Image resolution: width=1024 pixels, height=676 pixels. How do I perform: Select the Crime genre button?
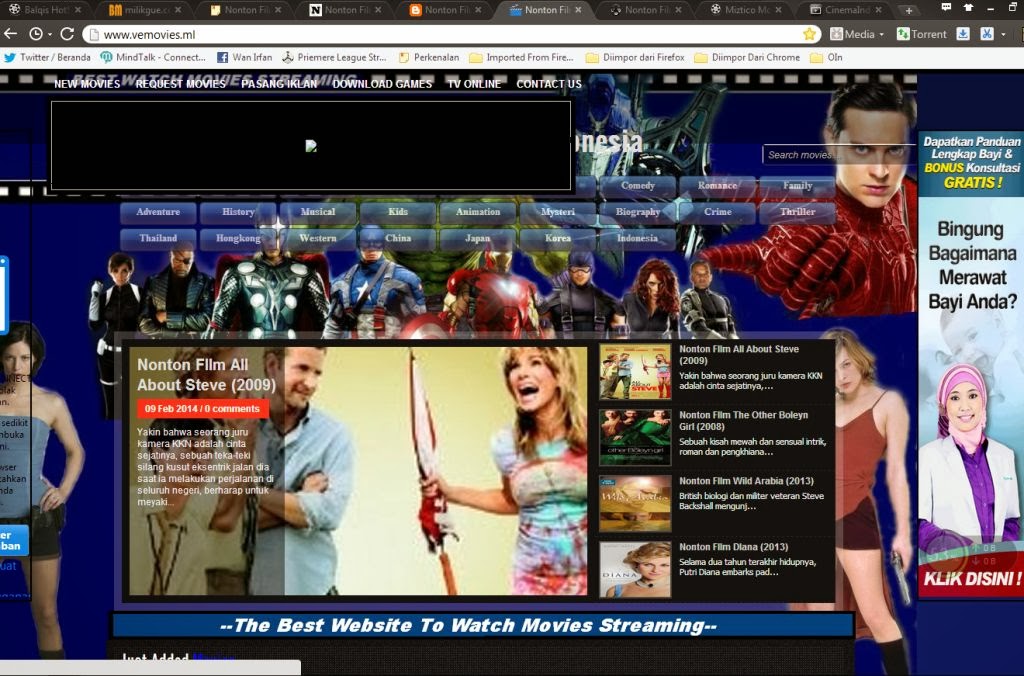coord(717,212)
